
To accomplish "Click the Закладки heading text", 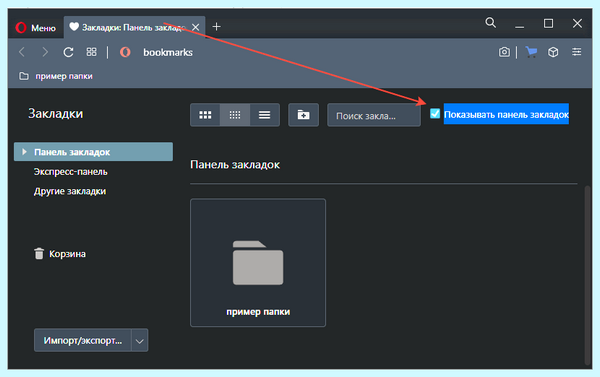I will coord(55,114).
